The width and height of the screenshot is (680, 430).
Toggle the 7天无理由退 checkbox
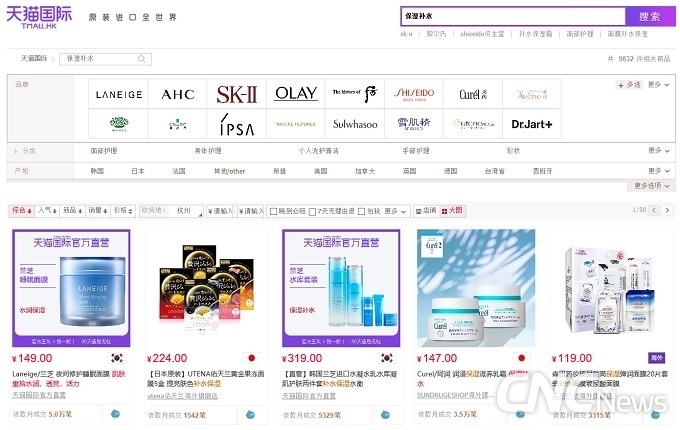pyautogui.click(x=312, y=212)
